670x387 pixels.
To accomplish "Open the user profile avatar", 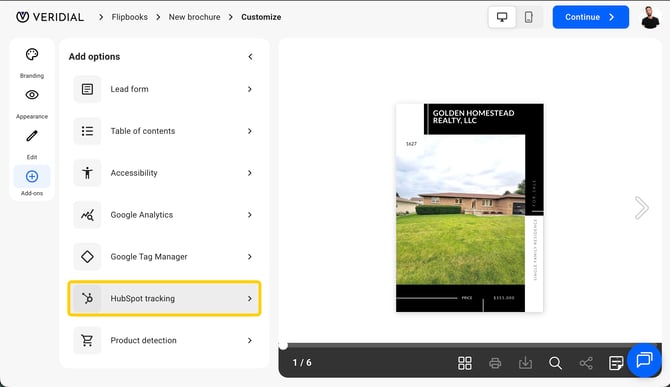I will click(650, 17).
